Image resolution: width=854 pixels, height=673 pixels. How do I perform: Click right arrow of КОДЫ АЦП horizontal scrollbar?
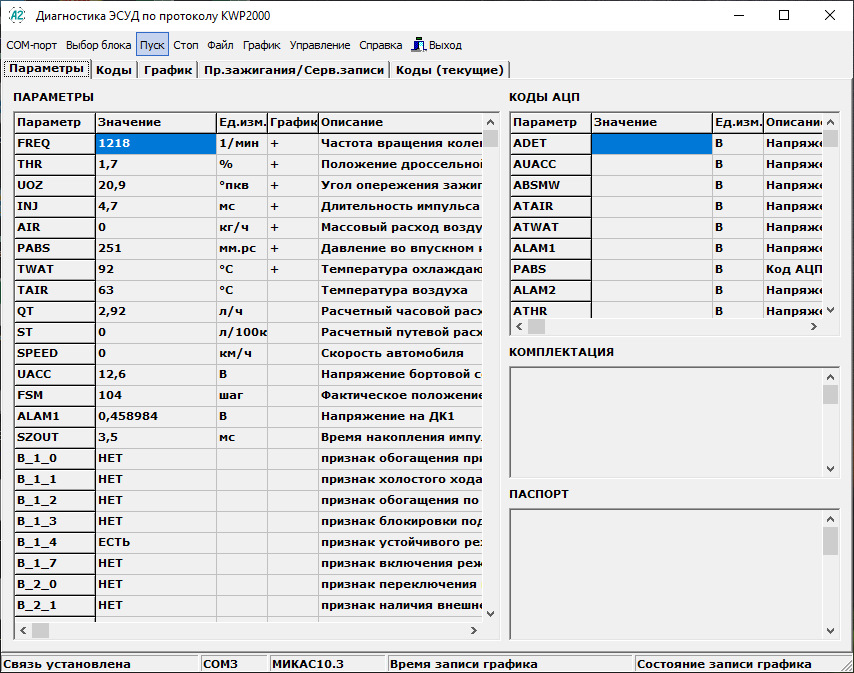(x=814, y=327)
